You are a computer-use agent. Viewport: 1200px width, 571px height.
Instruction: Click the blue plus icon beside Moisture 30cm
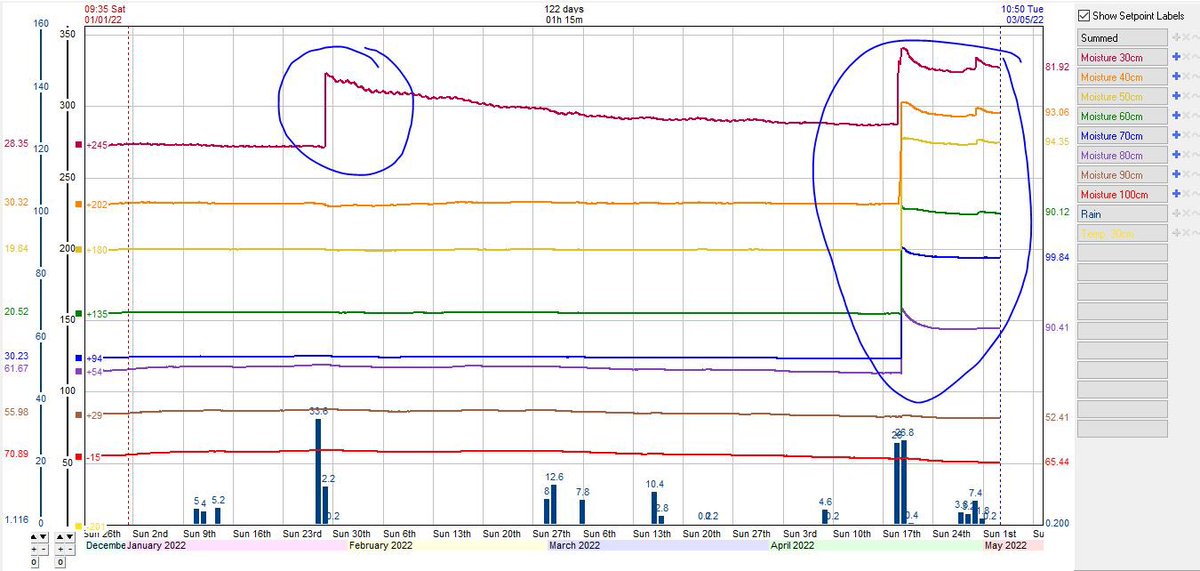(x=1176, y=57)
